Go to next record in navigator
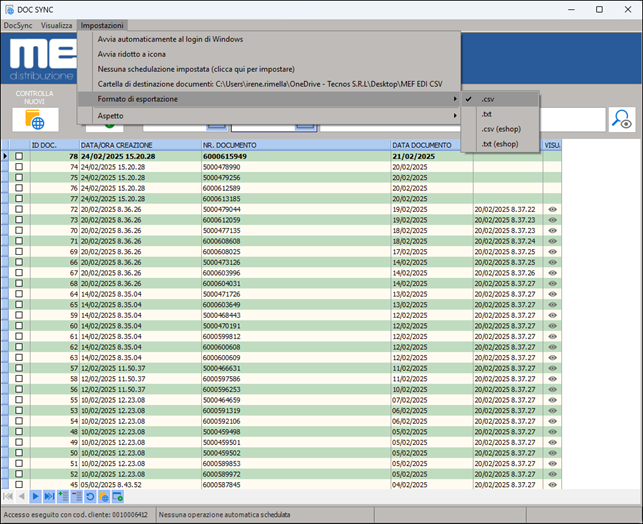This screenshot has height=524, width=643. click(x=35, y=496)
